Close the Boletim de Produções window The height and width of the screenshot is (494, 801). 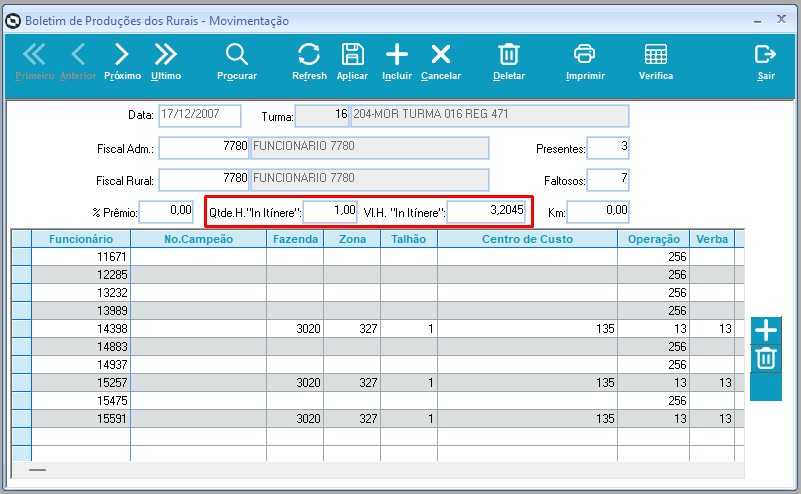(x=781, y=19)
